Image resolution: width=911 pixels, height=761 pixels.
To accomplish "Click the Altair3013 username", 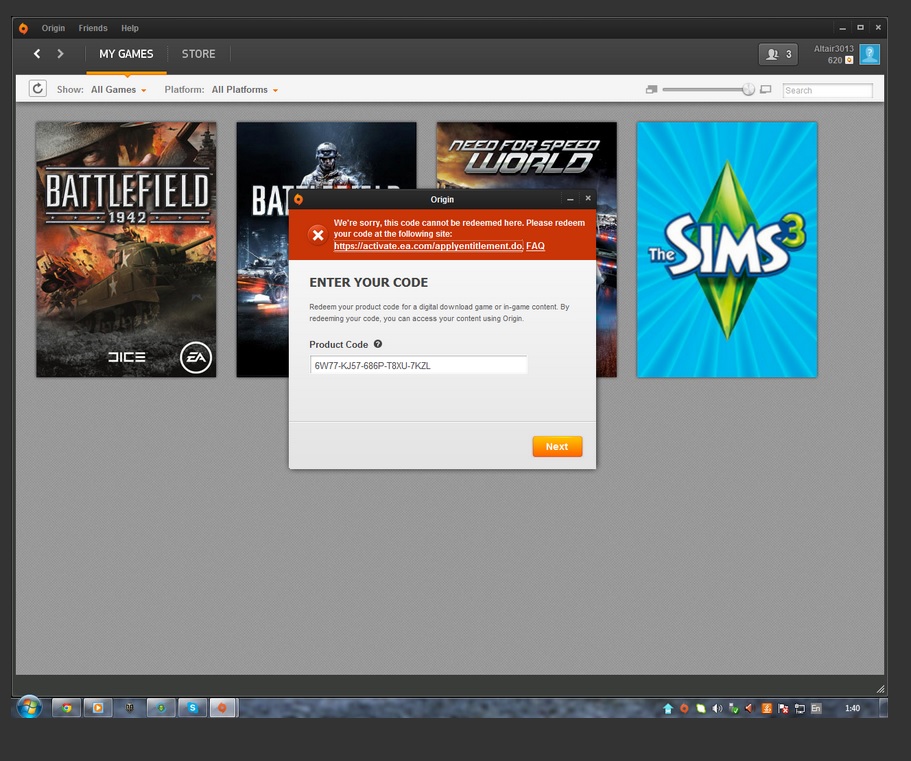I will [x=834, y=49].
